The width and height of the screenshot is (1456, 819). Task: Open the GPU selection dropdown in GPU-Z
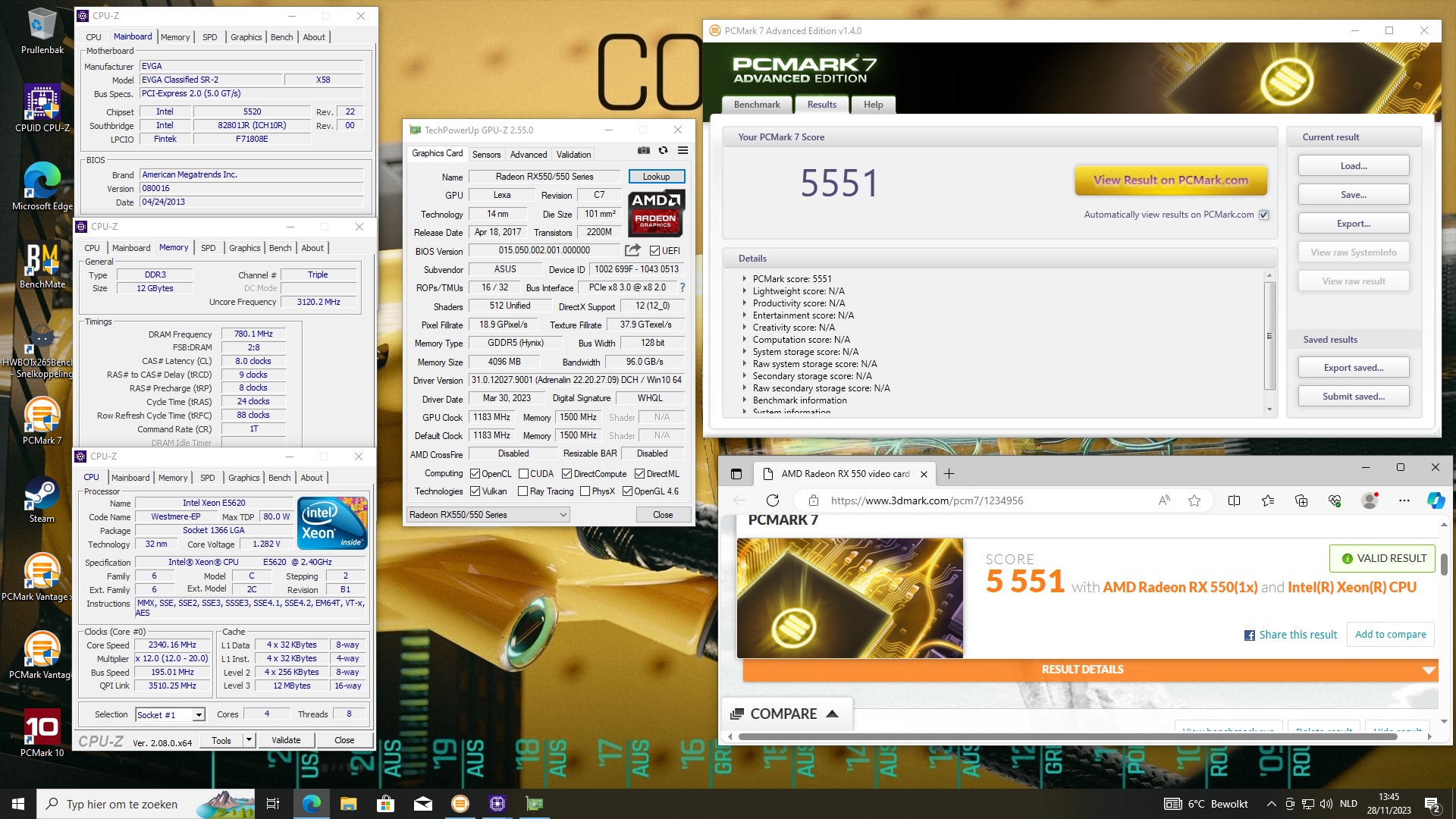click(488, 515)
